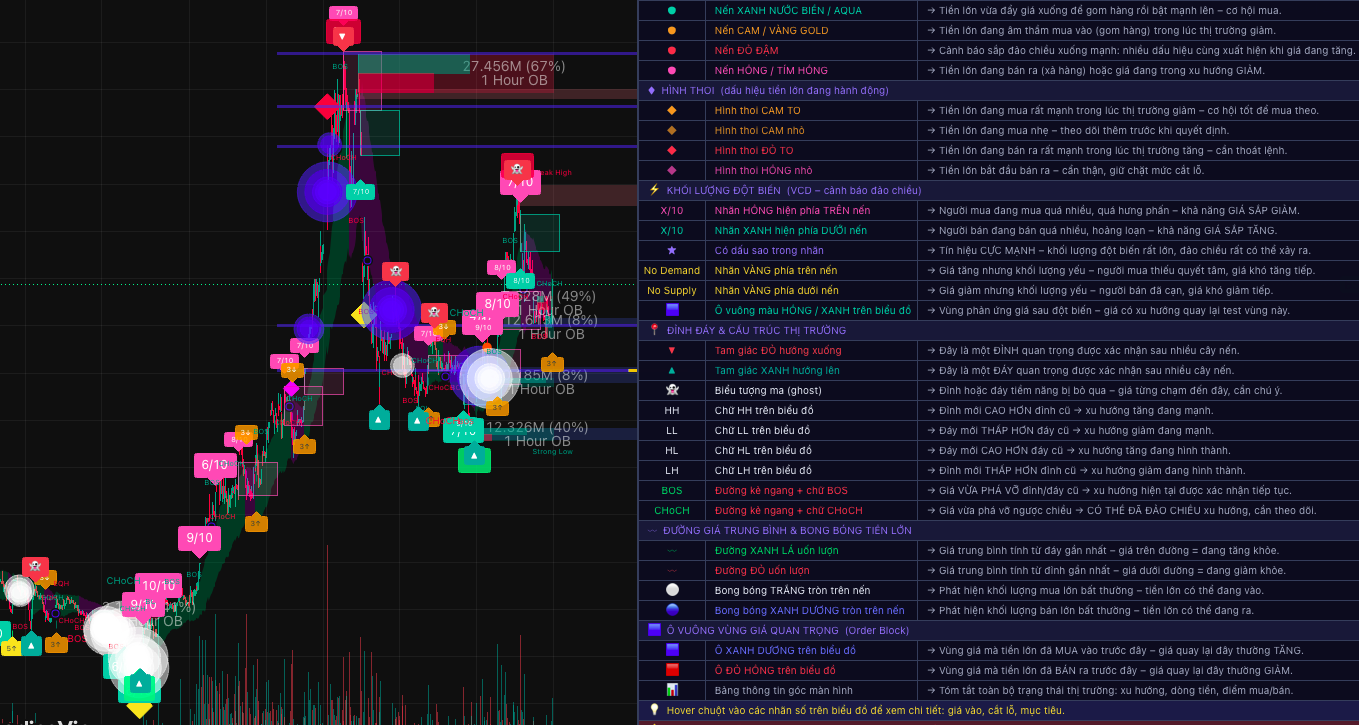Click the red circle icon for Nến ĐỎ ĐẬM
The height and width of the screenshot is (725, 1359).
pos(671,50)
